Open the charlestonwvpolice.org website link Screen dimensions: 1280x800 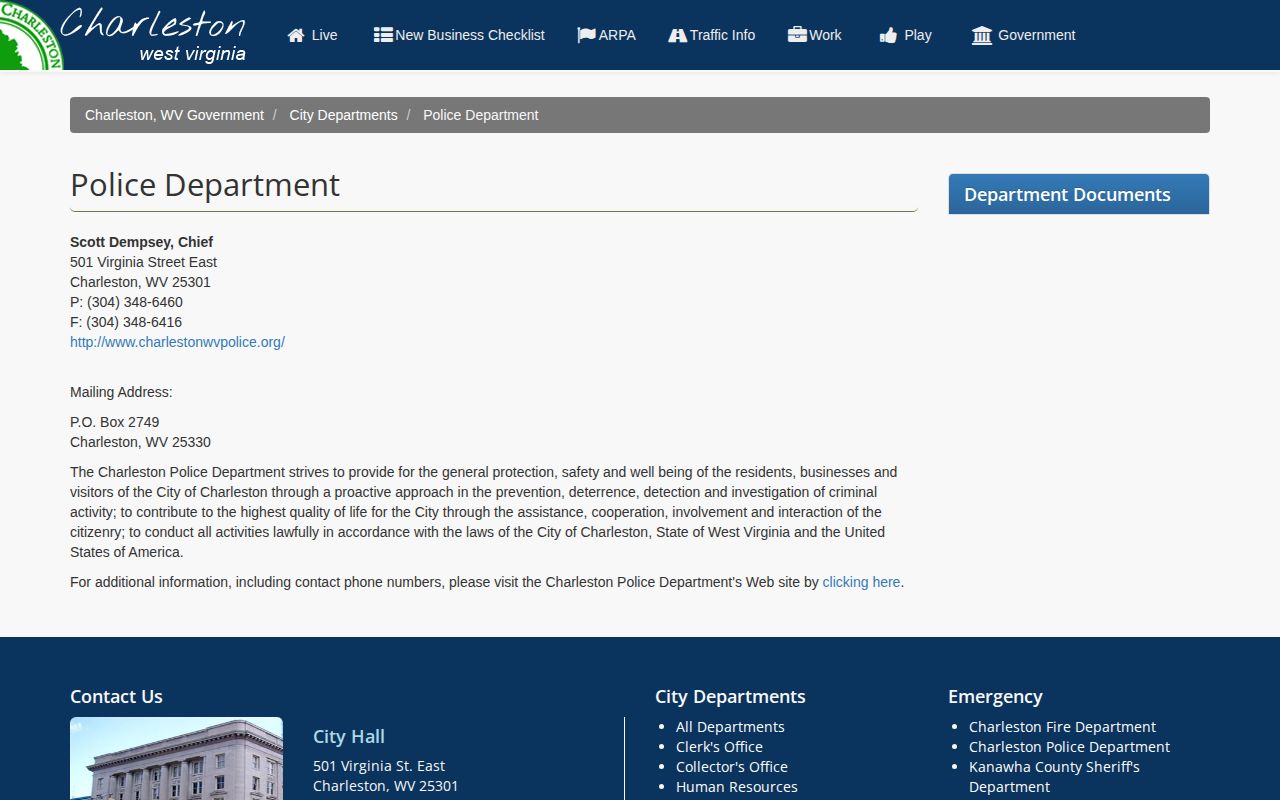(x=177, y=342)
